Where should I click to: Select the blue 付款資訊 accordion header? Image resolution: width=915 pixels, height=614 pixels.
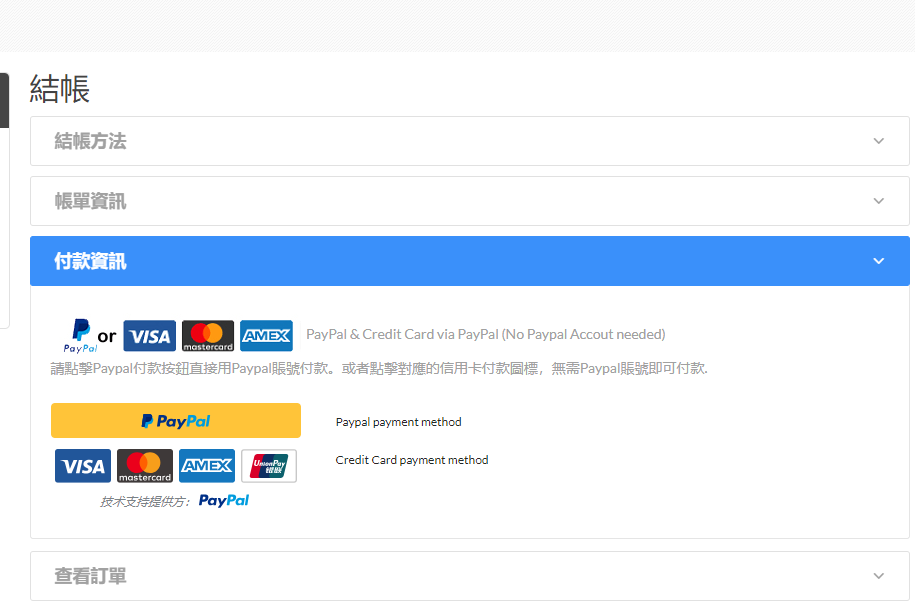click(x=470, y=261)
